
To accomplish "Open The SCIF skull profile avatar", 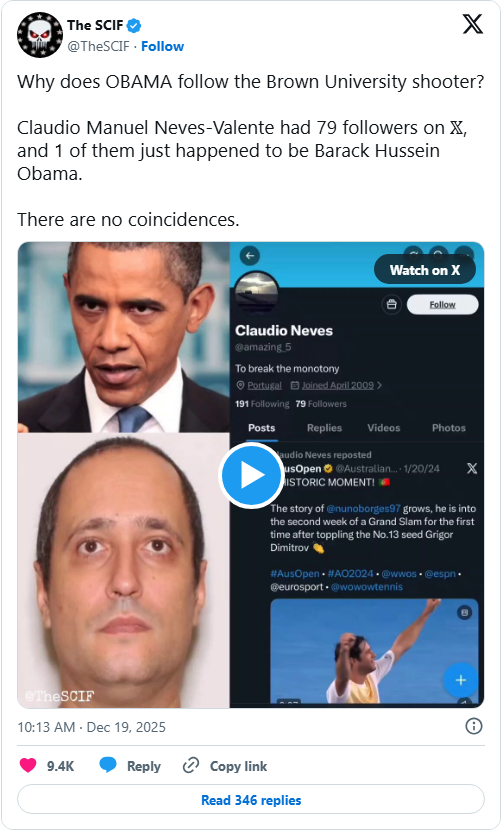I will (40, 35).
